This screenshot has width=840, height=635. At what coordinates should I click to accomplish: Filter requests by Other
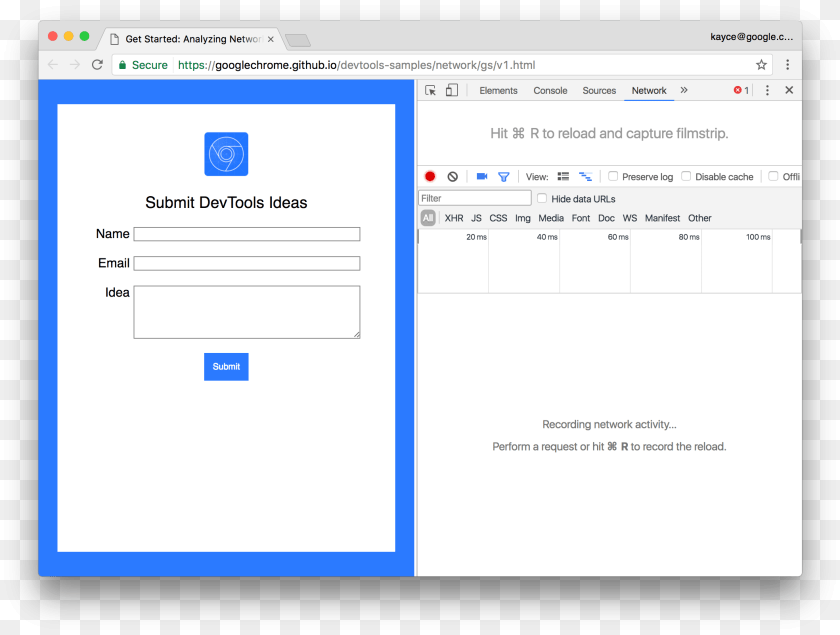tap(700, 218)
